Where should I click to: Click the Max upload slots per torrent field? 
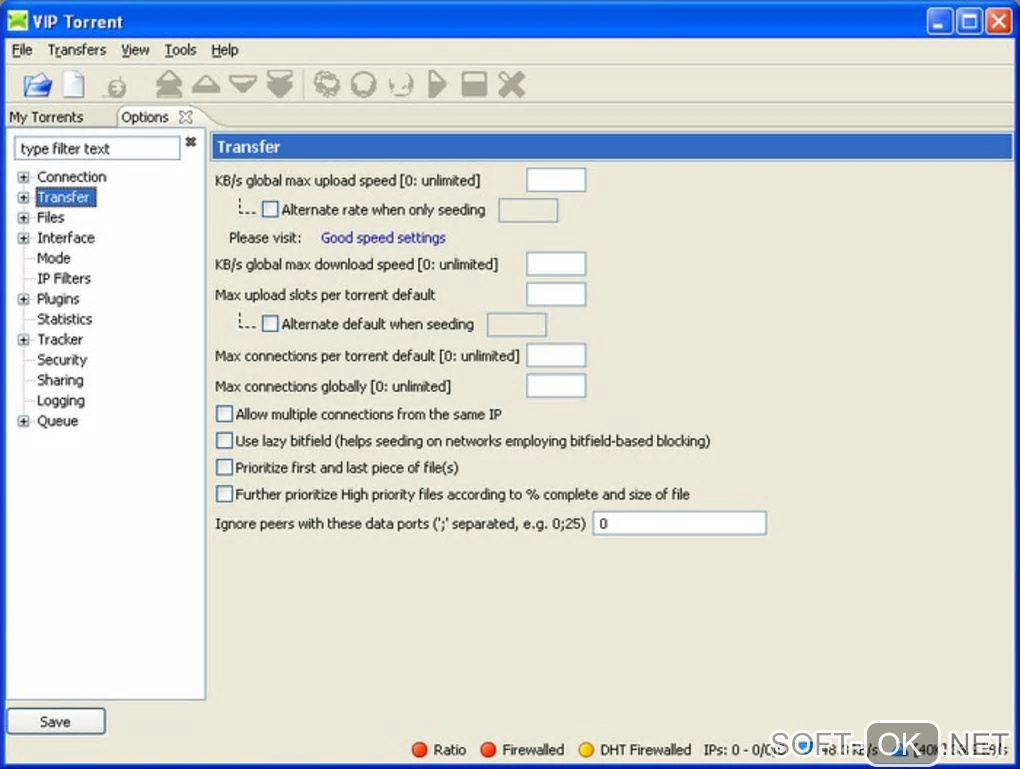click(556, 295)
